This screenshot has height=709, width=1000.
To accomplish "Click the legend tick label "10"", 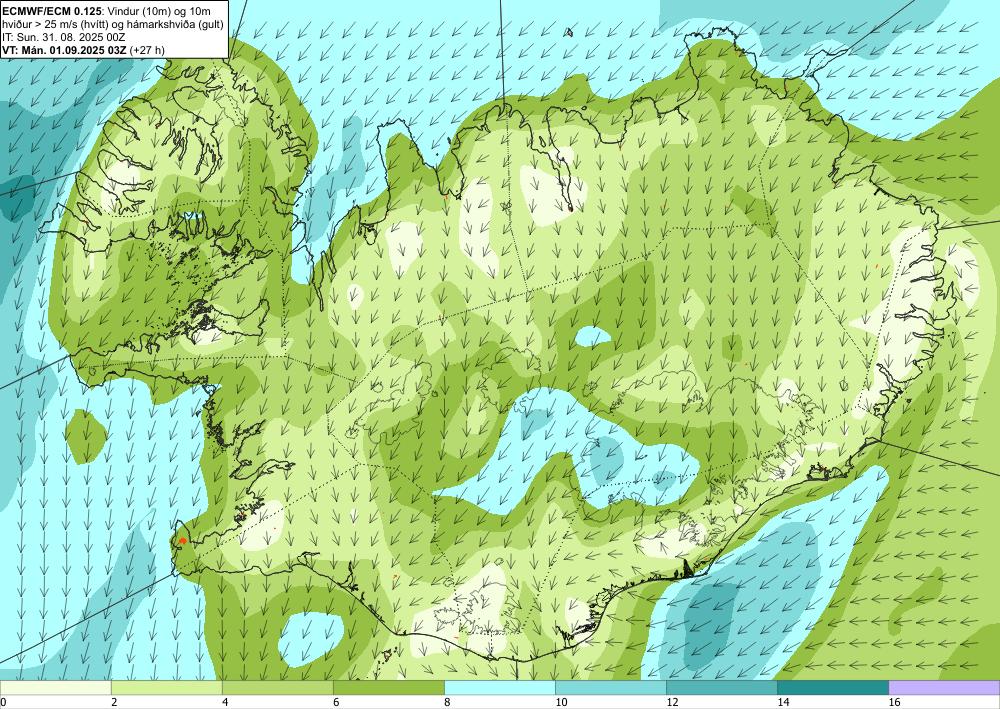I will point(561,702).
